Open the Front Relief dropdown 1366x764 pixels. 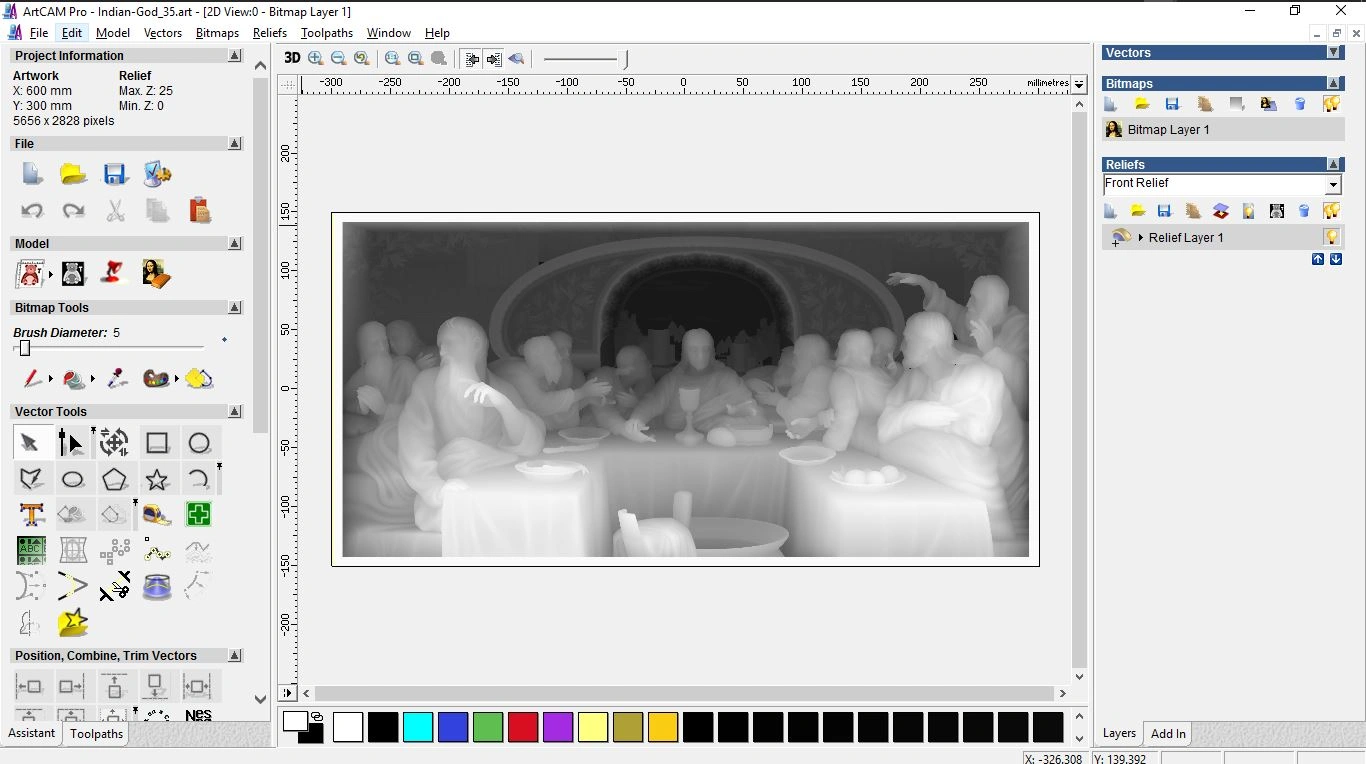point(1332,185)
